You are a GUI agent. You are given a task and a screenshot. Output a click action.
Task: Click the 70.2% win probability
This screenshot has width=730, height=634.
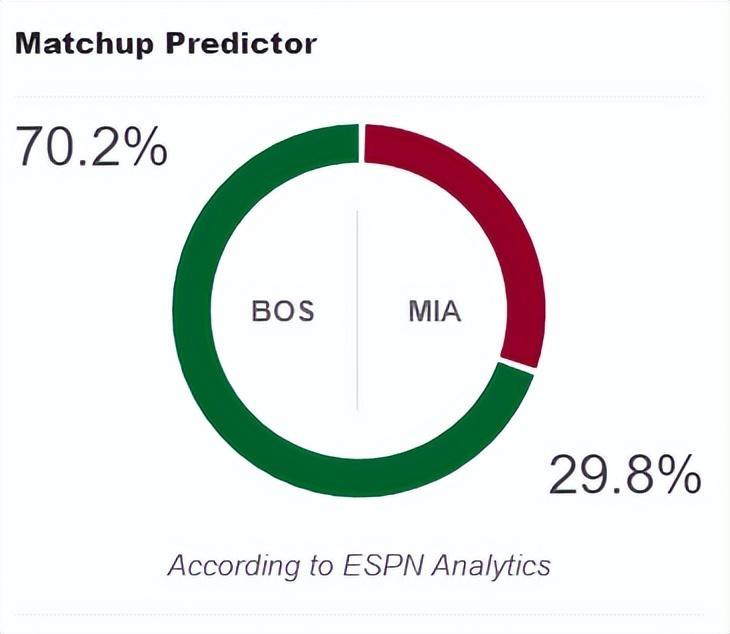point(91,146)
